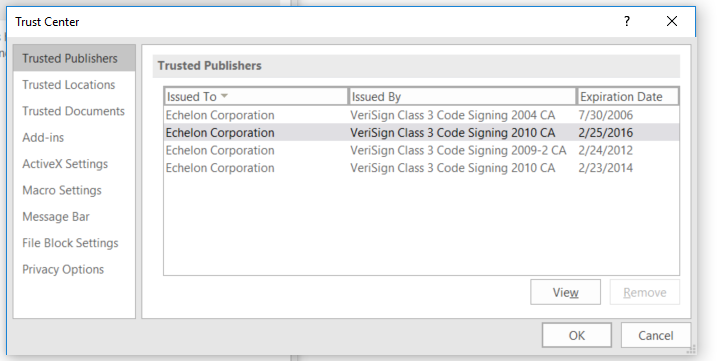The width and height of the screenshot is (718, 361).
Task: Select the certificate expiring 2/23/2014
Action: (x=421, y=168)
